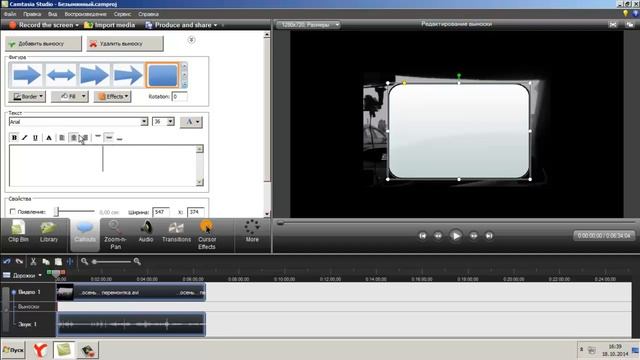
Task: Click the timeline zoom out magnifier
Action: (84, 261)
